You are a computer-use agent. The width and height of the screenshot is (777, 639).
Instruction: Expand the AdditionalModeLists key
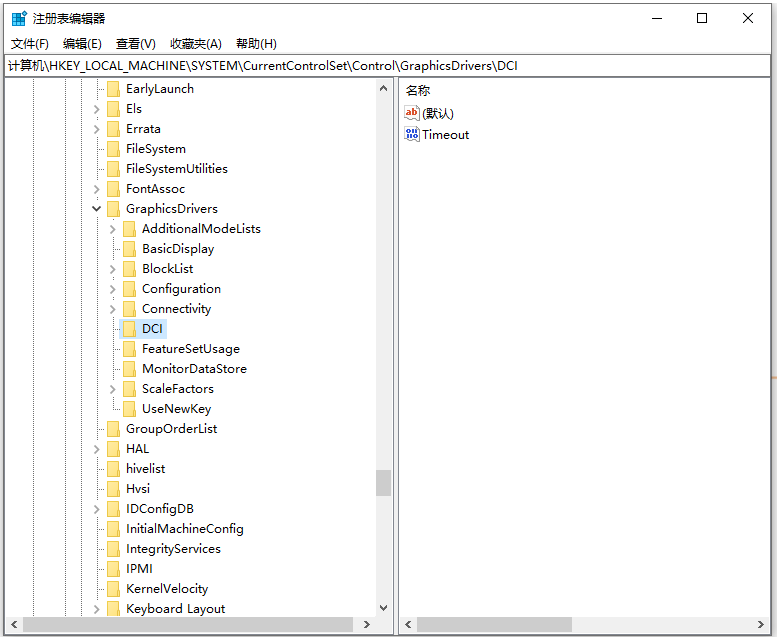[113, 229]
